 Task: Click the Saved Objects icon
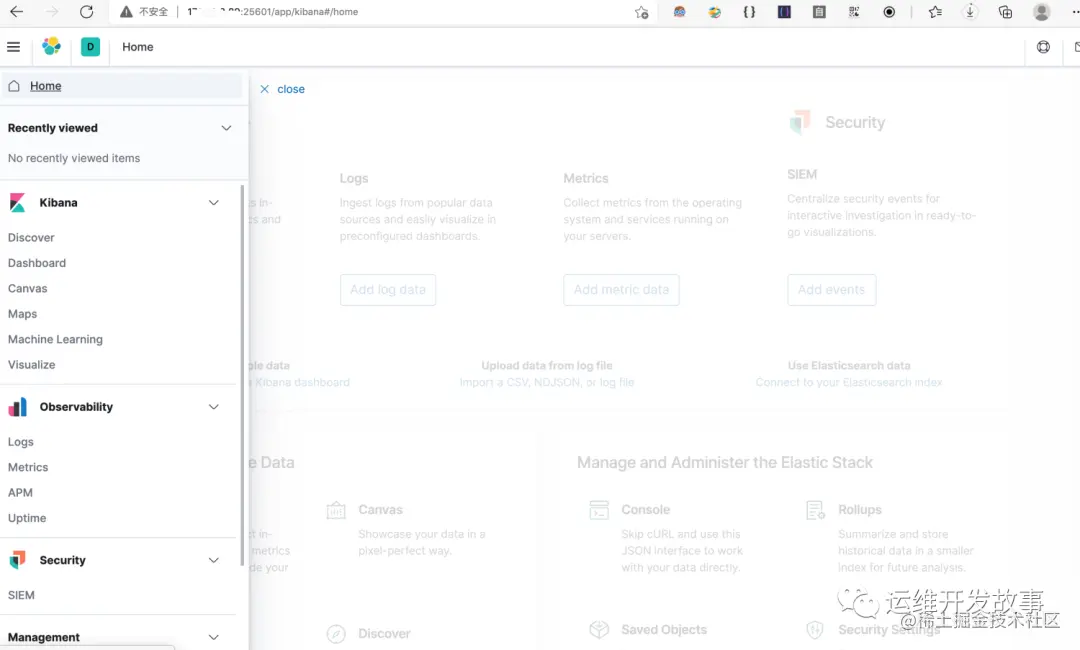599,629
